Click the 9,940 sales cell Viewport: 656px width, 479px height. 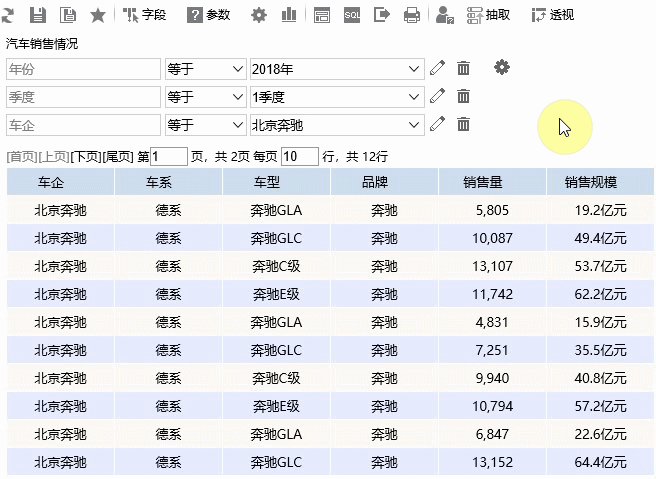[x=492, y=378]
